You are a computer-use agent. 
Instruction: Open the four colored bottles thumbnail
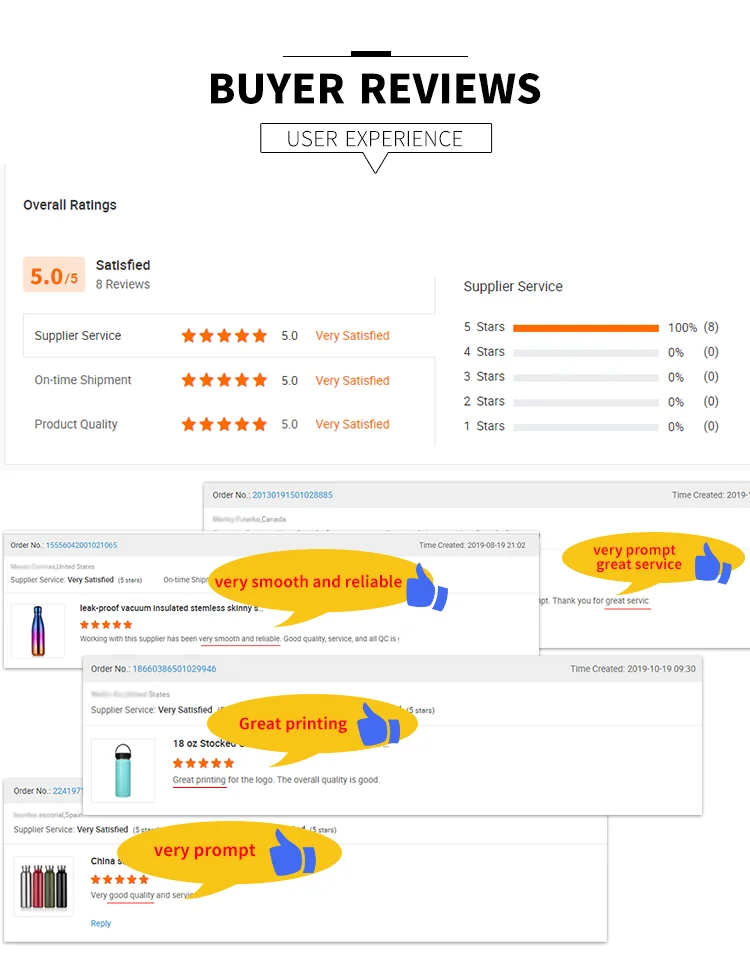click(44, 886)
